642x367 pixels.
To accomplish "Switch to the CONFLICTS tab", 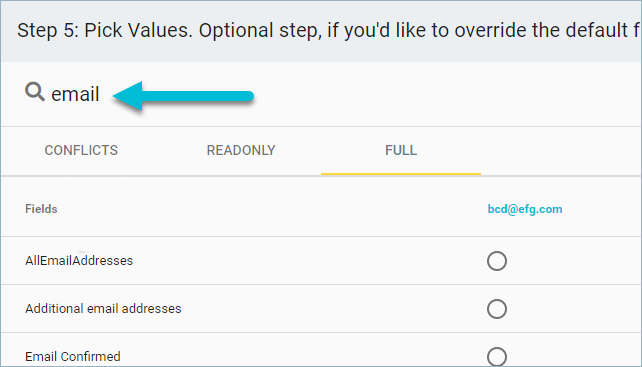I will pyautogui.click(x=81, y=150).
